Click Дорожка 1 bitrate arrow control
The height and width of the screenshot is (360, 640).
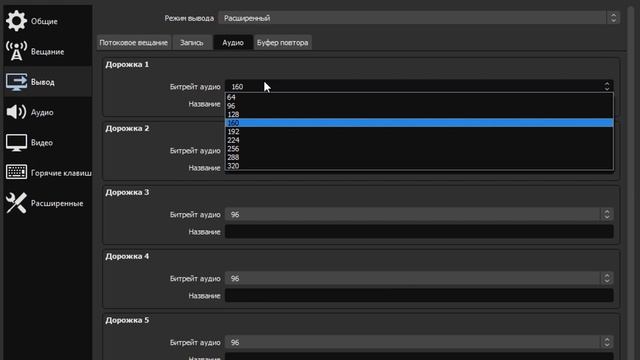click(x=607, y=86)
